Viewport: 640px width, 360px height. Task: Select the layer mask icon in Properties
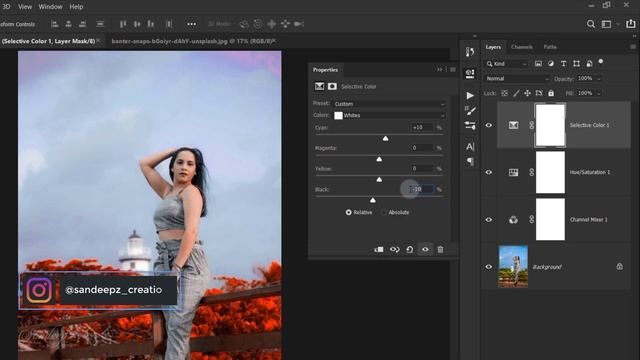[332, 86]
